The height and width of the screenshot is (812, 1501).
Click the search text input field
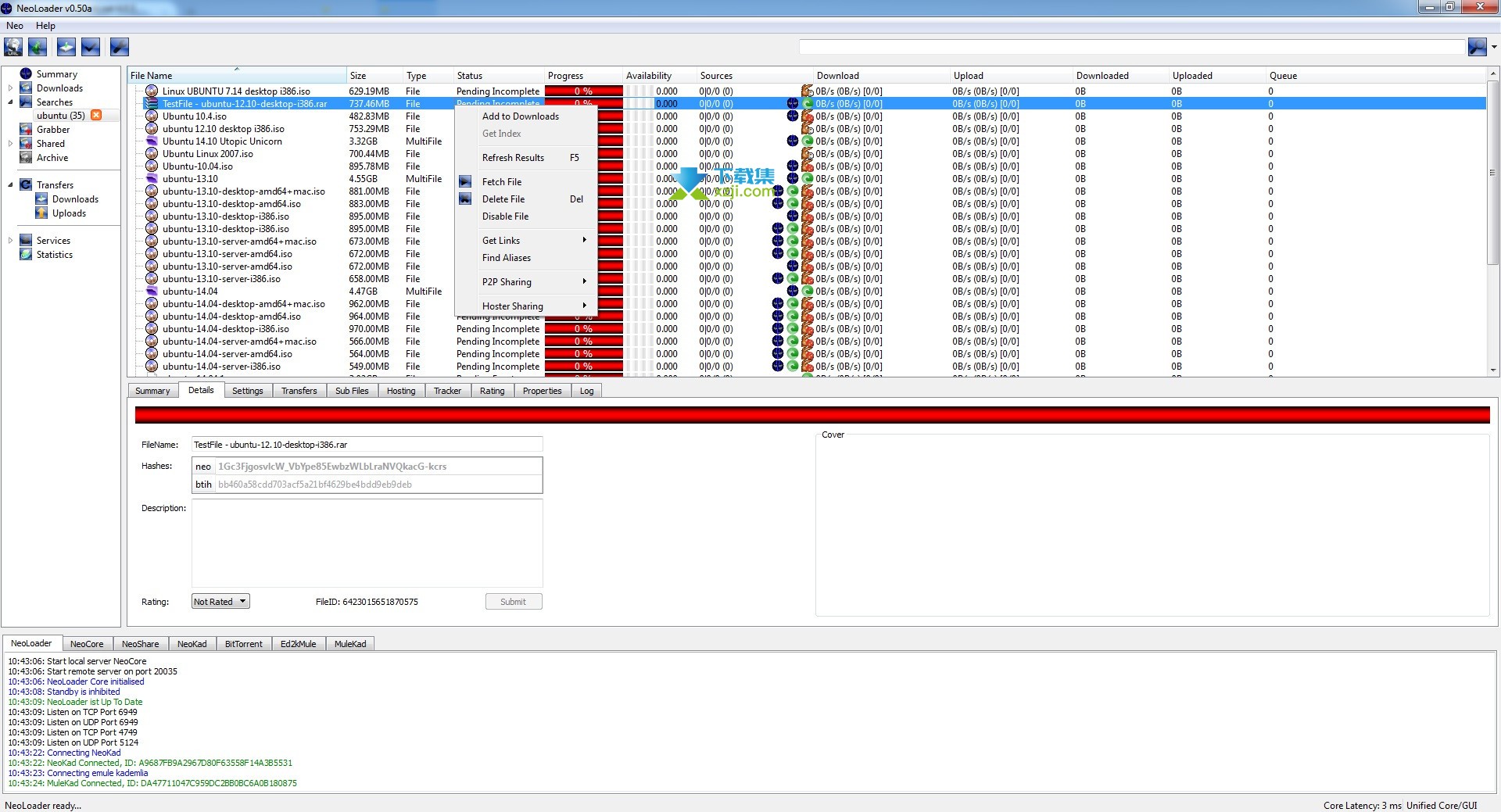[1131, 47]
